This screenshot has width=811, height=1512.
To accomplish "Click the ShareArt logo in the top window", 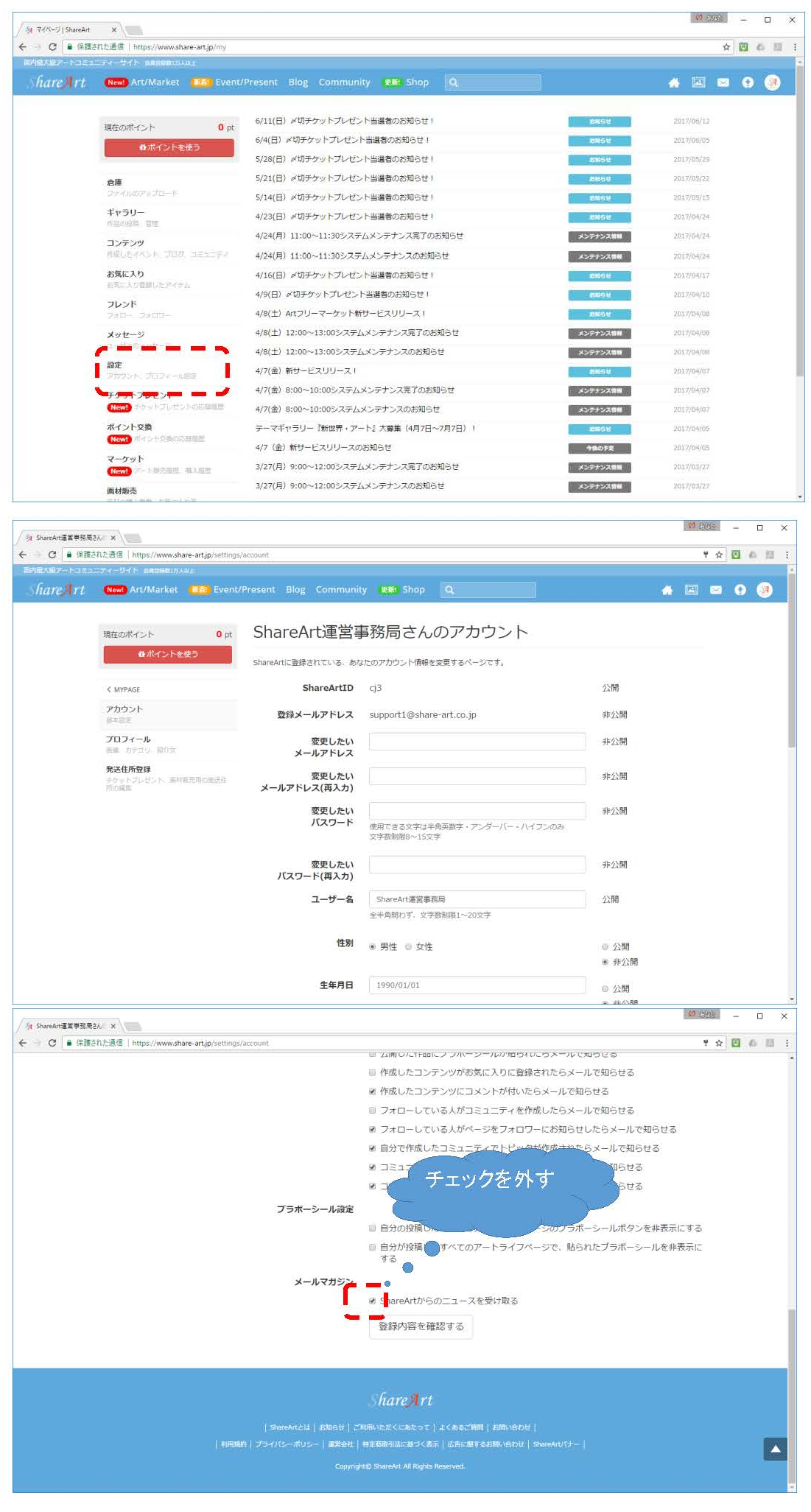I will pos(57,82).
